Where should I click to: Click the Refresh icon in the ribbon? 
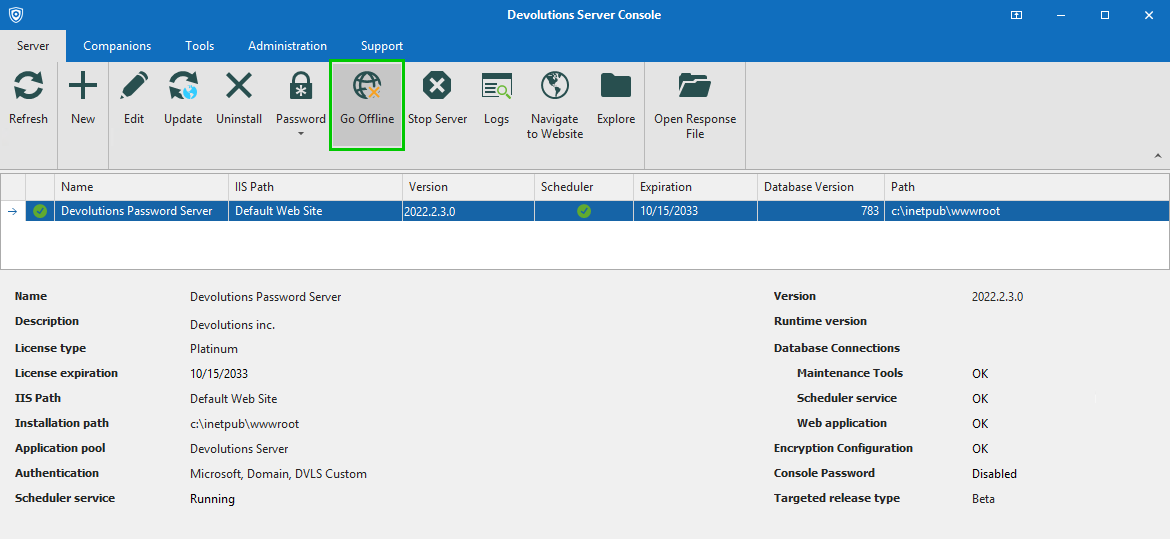point(28,87)
